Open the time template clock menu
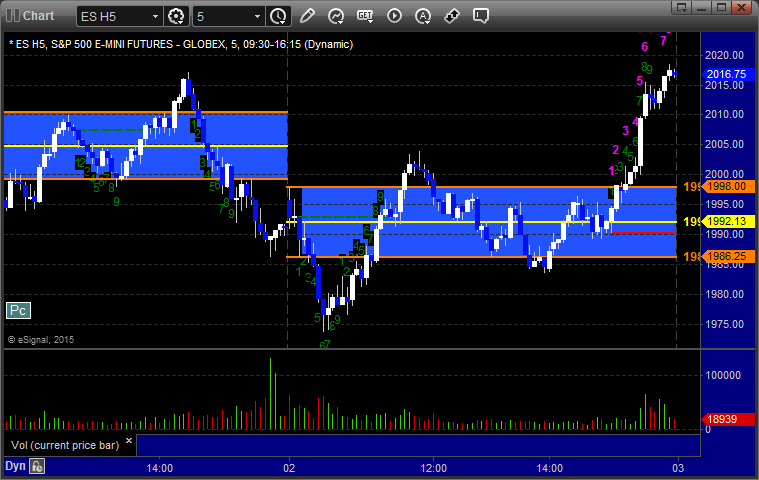 point(278,16)
